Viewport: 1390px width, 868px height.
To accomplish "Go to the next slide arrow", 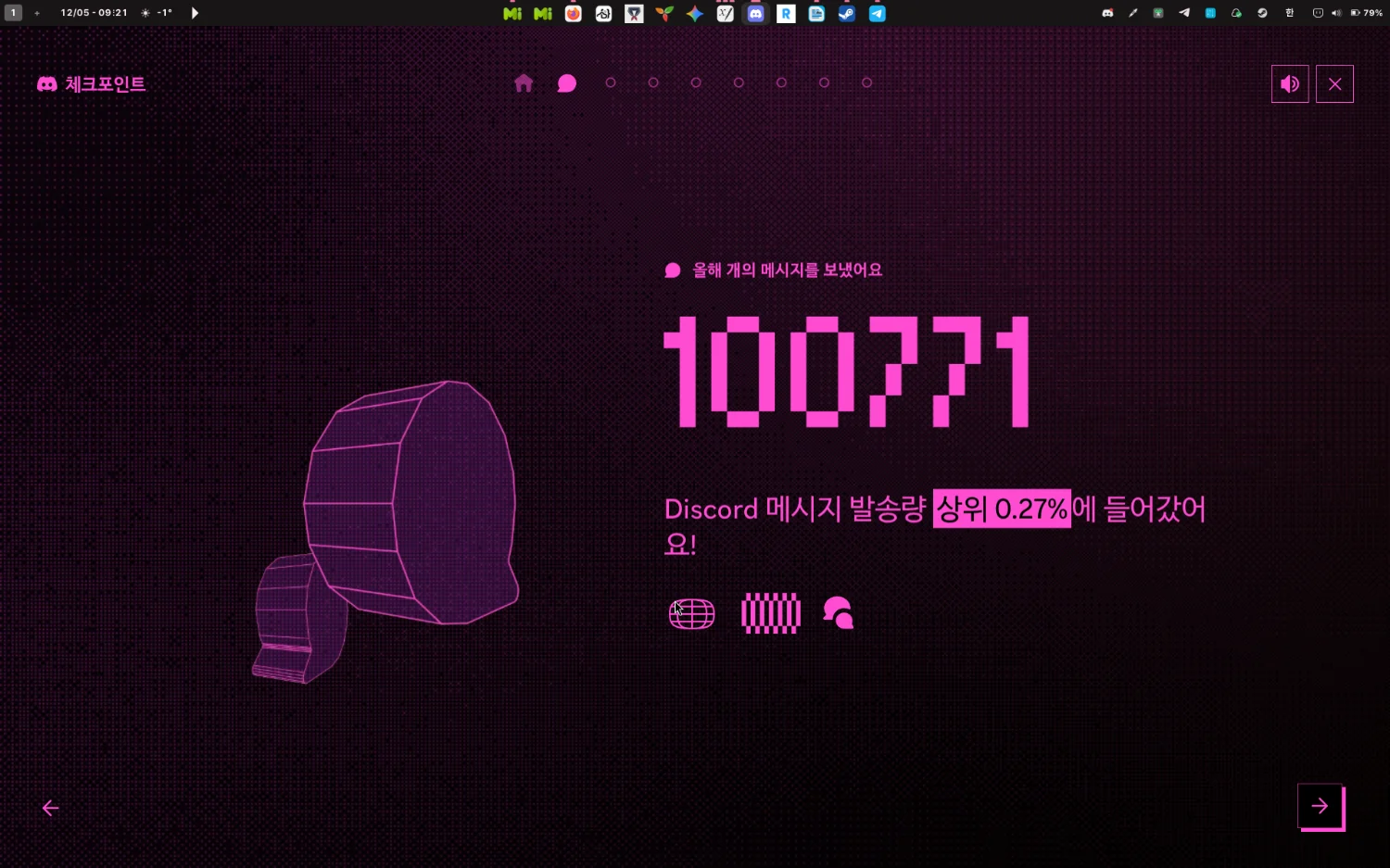I will coord(1320,807).
